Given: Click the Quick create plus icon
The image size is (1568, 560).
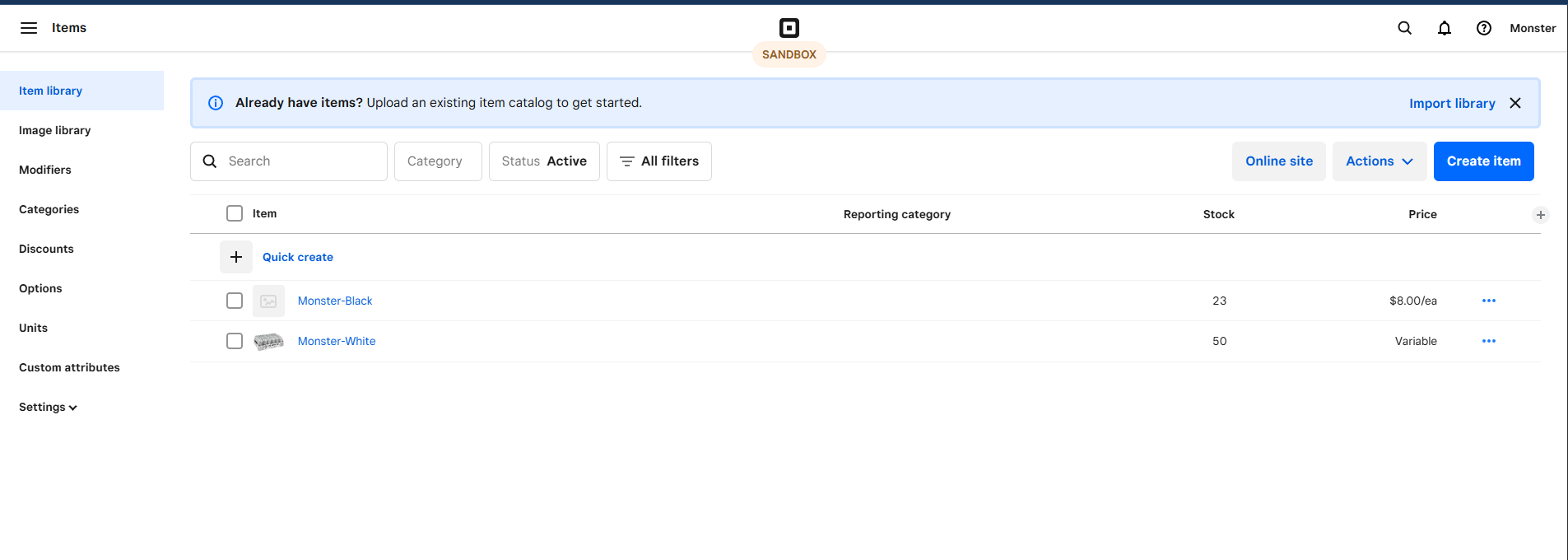Looking at the screenshot, I should pyautogui.click(x=236, y=257).
